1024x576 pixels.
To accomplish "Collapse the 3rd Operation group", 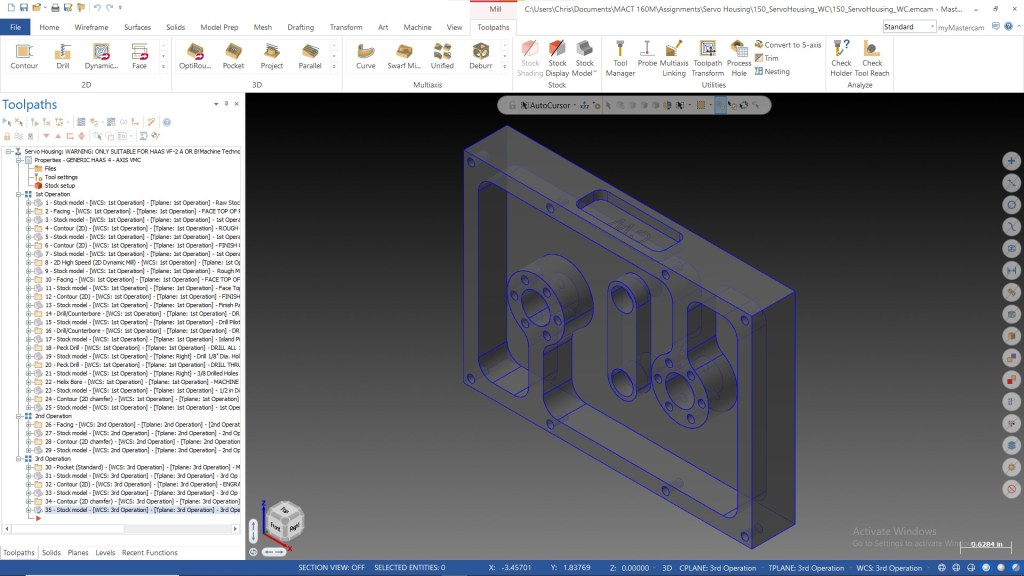I will pos(19,458).
